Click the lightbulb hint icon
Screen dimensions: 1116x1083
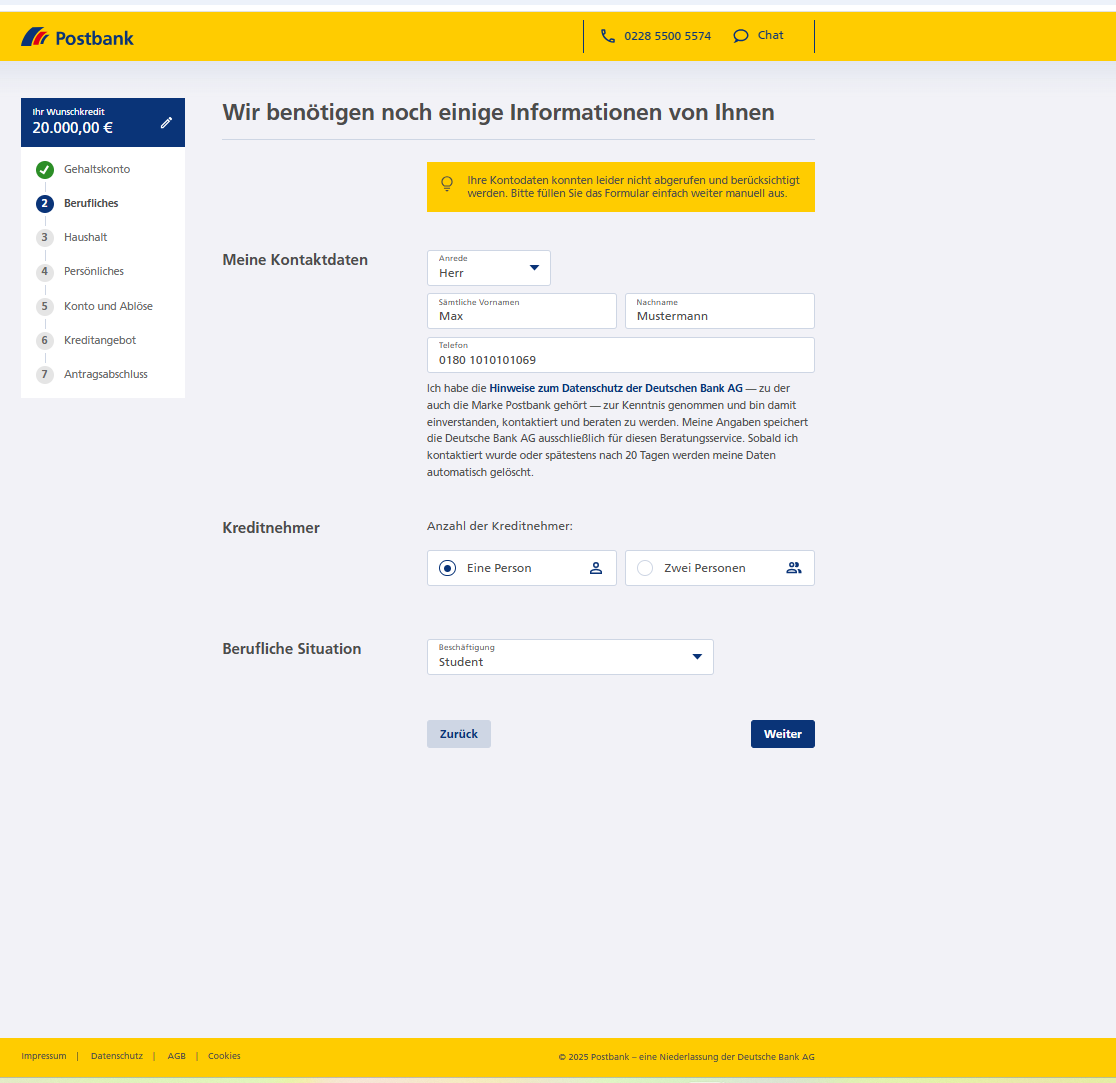[447, 184]
